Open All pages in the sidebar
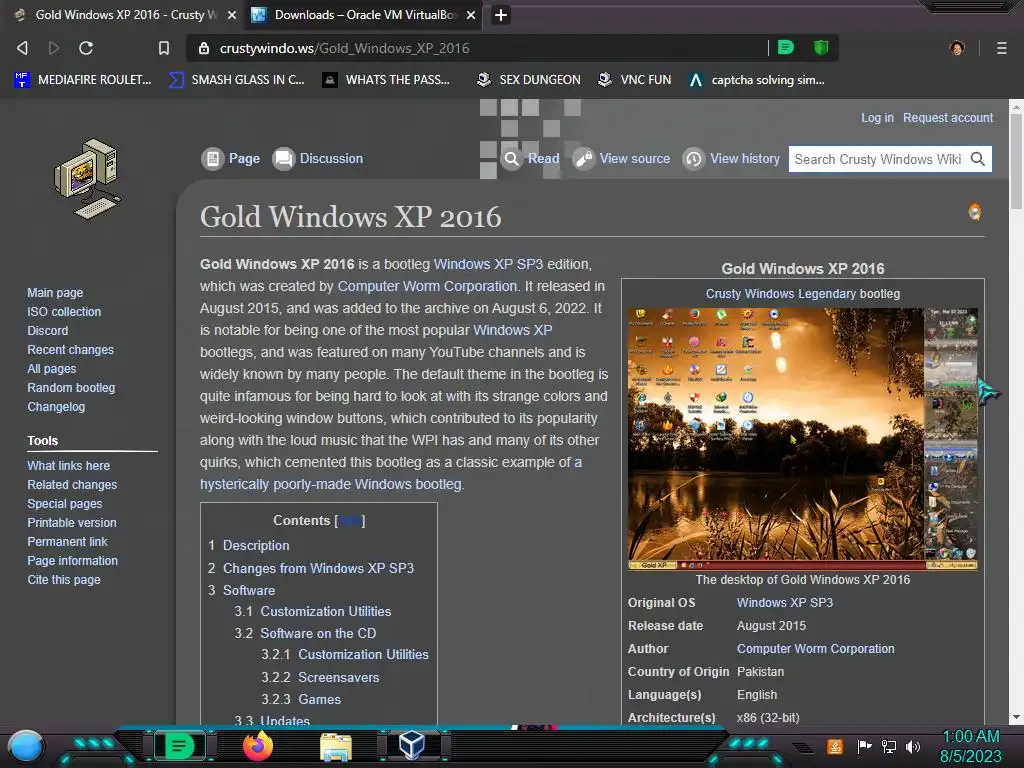 pos(52,368)
